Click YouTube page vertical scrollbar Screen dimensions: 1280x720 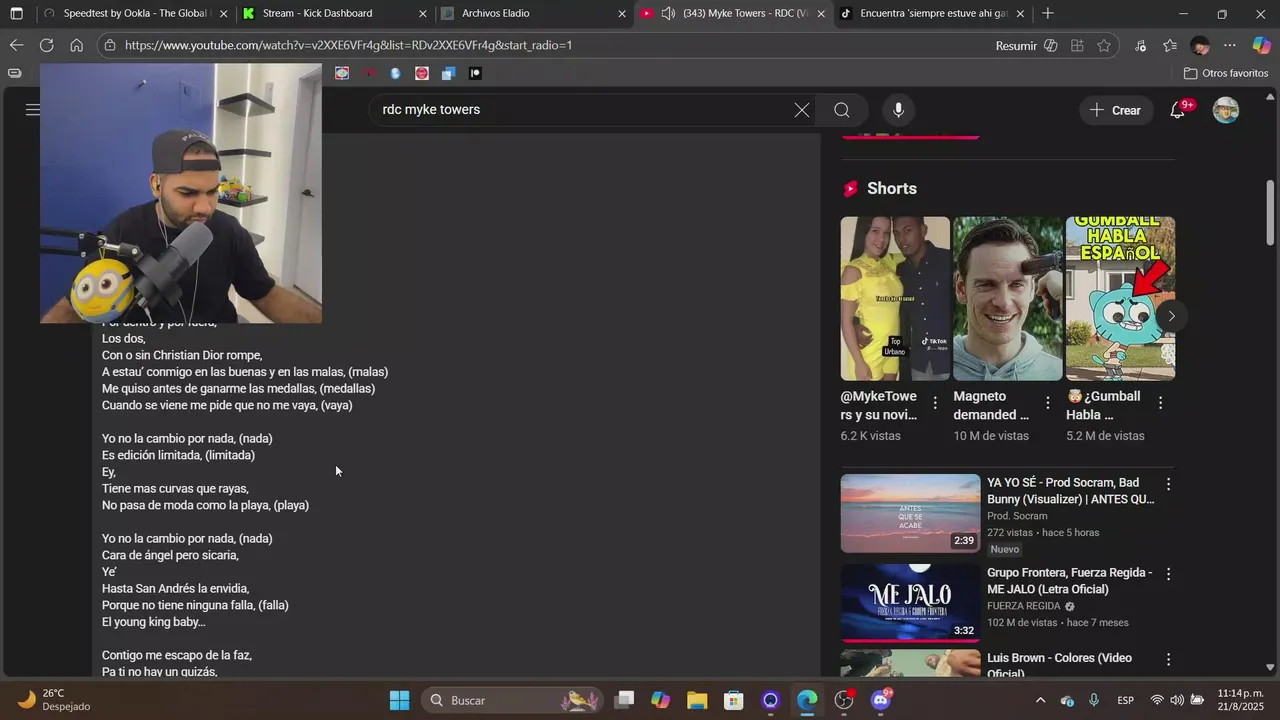tap(1270, 212)
